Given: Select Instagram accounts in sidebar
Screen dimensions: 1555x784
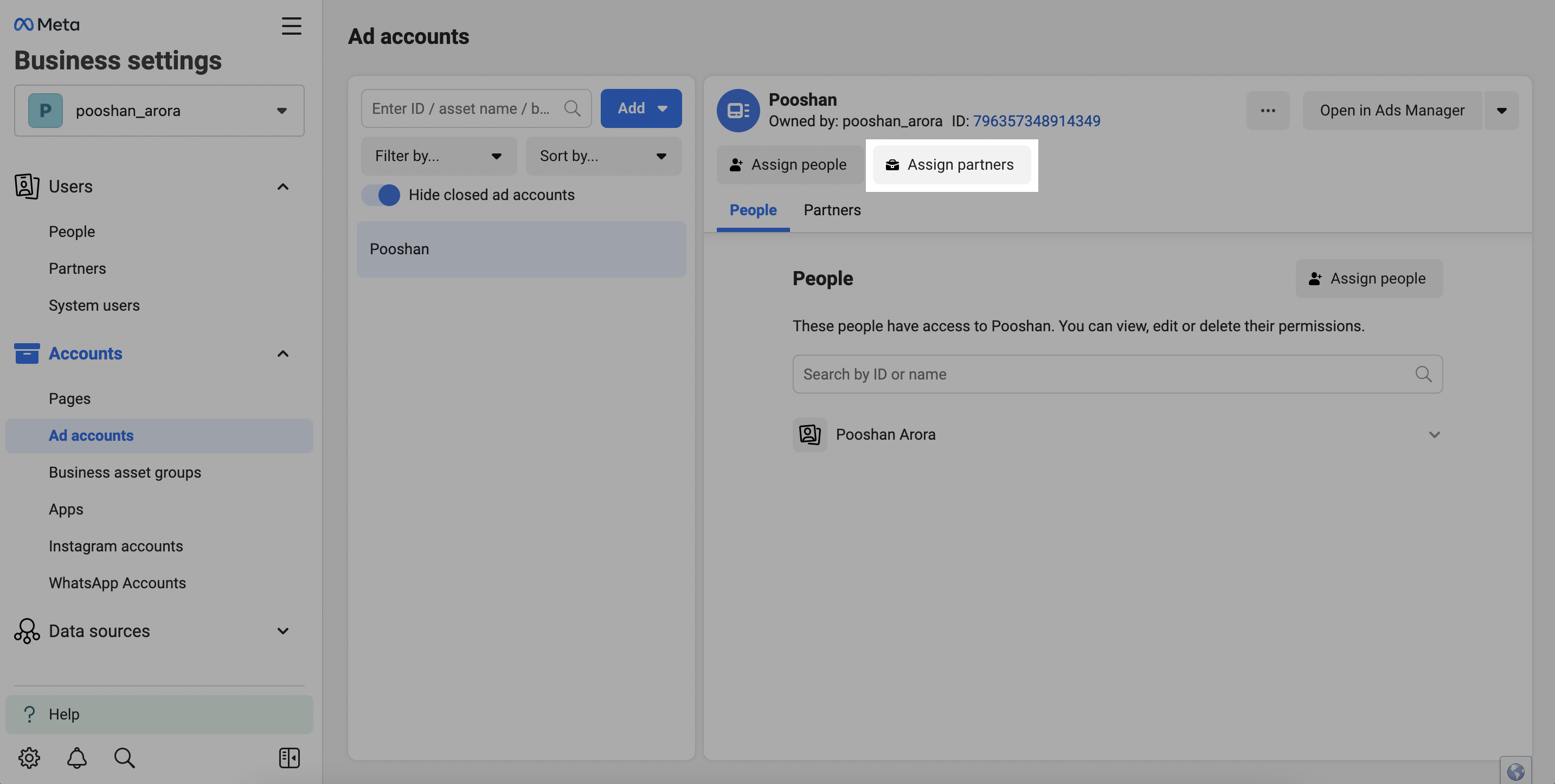Looking at the screenshot, I should [116, 546].
